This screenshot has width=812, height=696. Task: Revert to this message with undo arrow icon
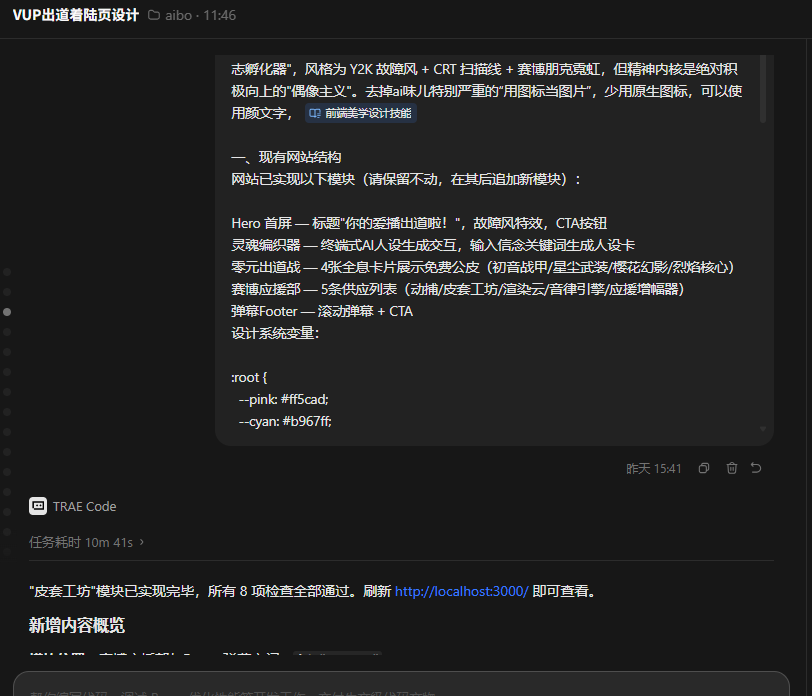point(756,468)
